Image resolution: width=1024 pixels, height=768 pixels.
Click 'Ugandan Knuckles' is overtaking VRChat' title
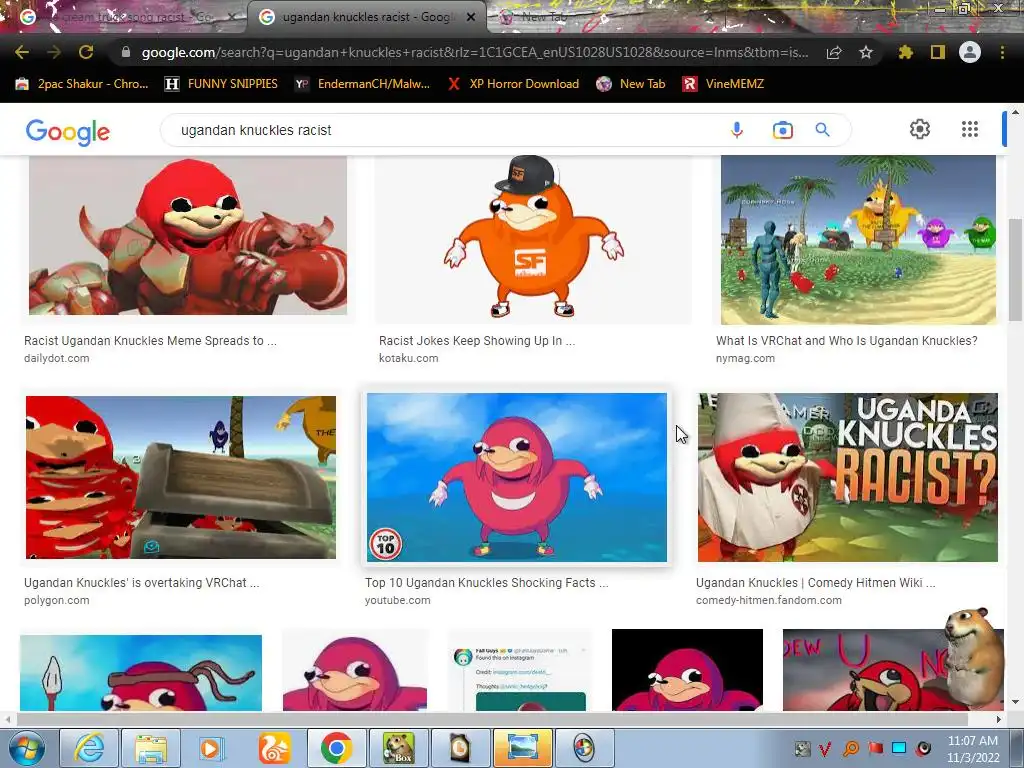tap(142, 583)
